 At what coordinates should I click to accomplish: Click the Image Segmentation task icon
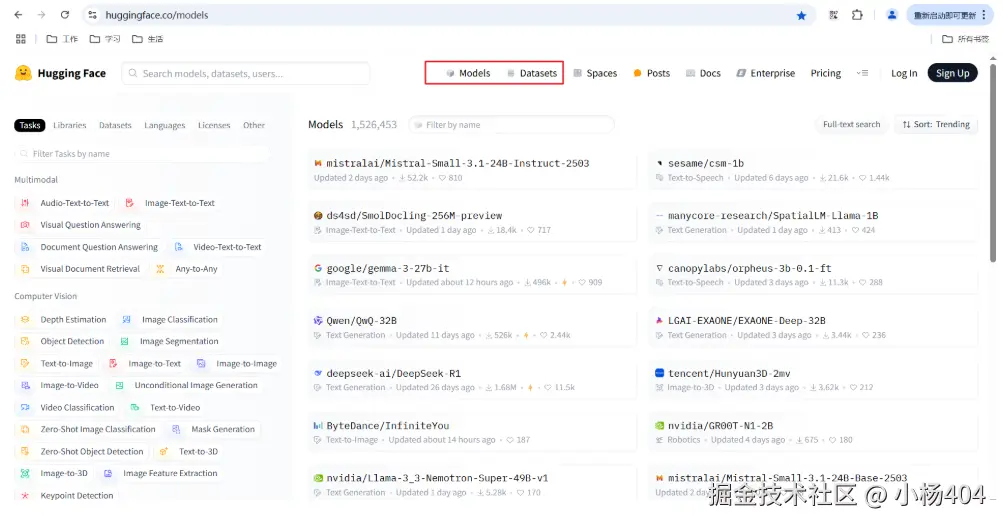(x=125, y=341)
